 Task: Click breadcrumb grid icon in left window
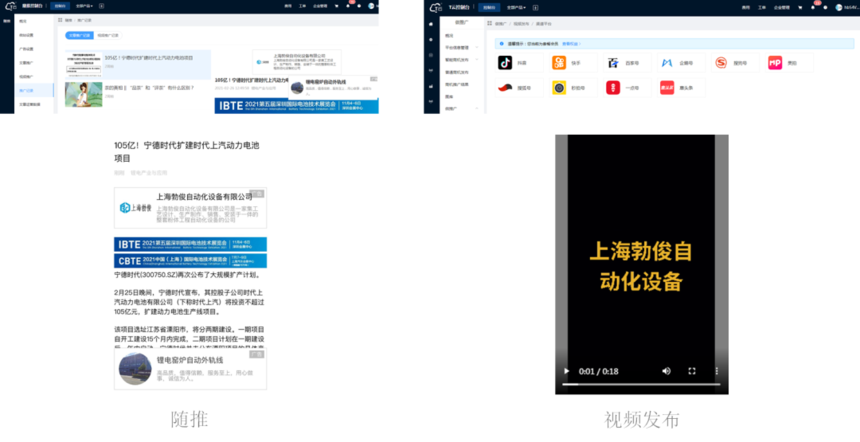pyautogui.click(x=60, y=20)
